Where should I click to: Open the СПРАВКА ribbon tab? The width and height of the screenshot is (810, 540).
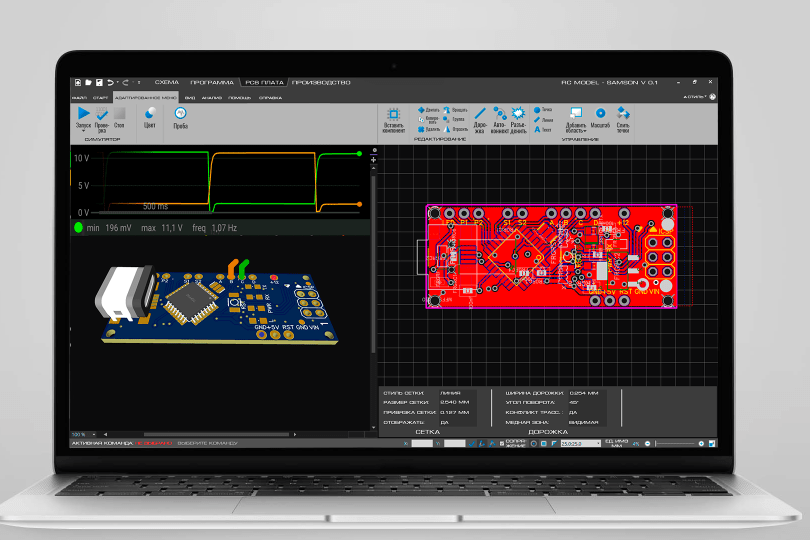(271, 97)
